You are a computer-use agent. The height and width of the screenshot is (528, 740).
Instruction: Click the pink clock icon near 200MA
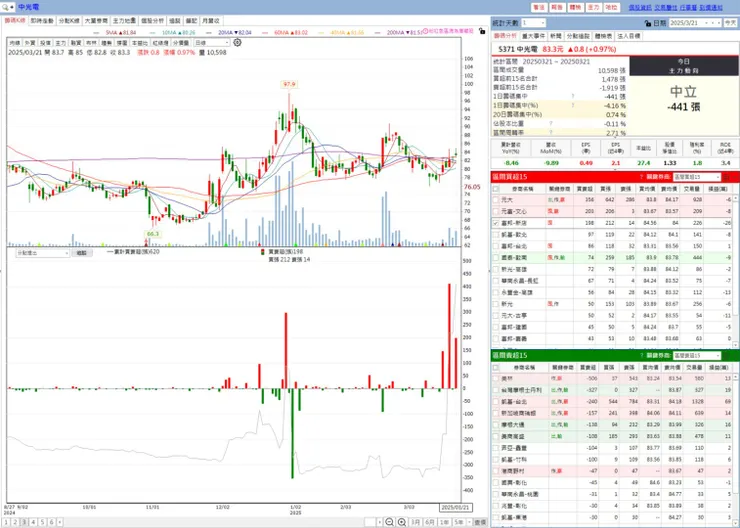click(425, 31)
